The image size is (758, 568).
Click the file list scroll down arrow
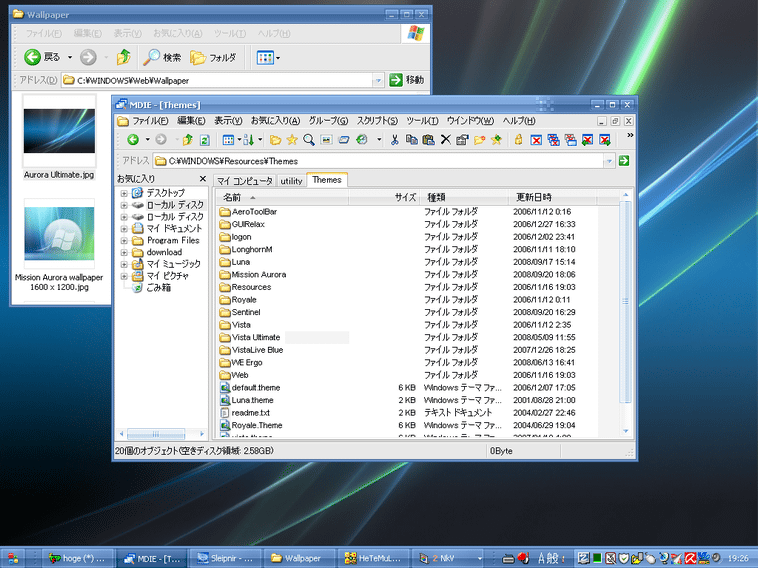coord(626,431)
